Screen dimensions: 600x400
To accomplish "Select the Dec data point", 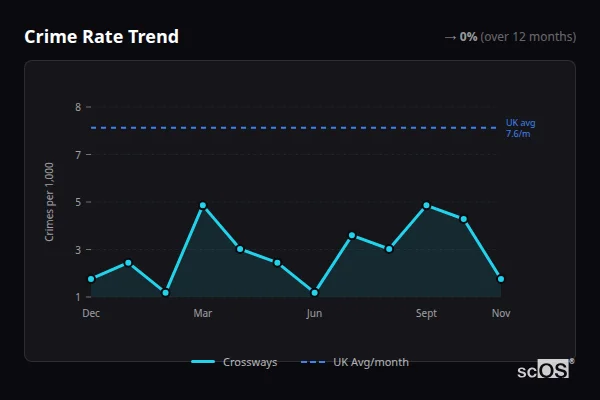I will pyautogui.click(x=91, y=279).
